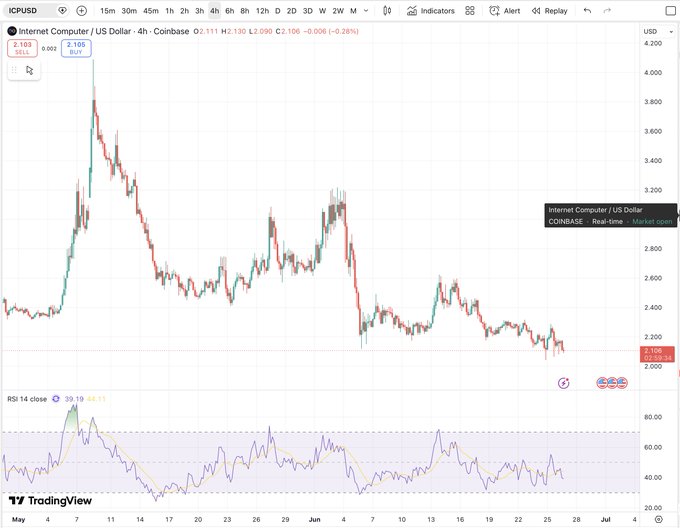Open the TradingView logo link
680x528 pixels.
click(50, 501)
